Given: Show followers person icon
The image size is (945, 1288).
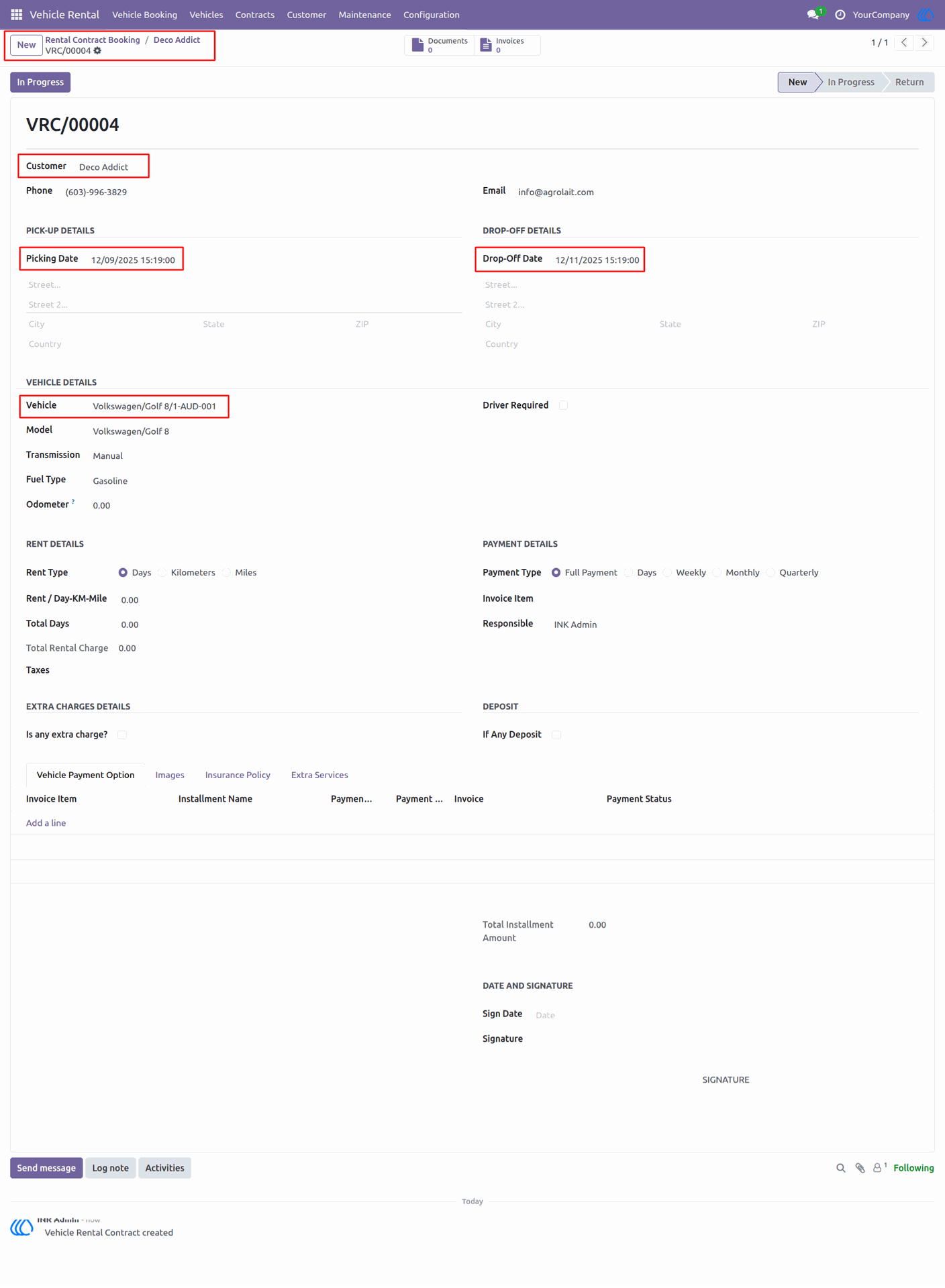Looking at the screenshot, I should [x=879, y=1168].
